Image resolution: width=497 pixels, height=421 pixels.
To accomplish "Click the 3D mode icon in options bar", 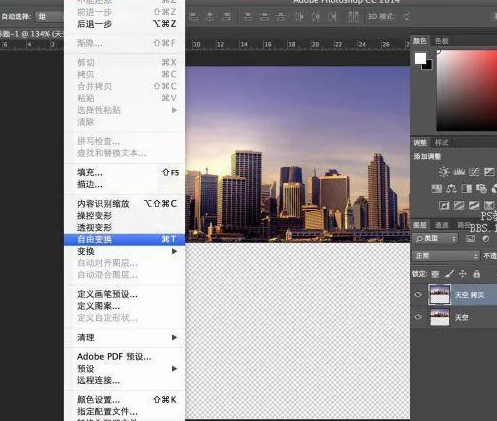I will tap(407, 16).
